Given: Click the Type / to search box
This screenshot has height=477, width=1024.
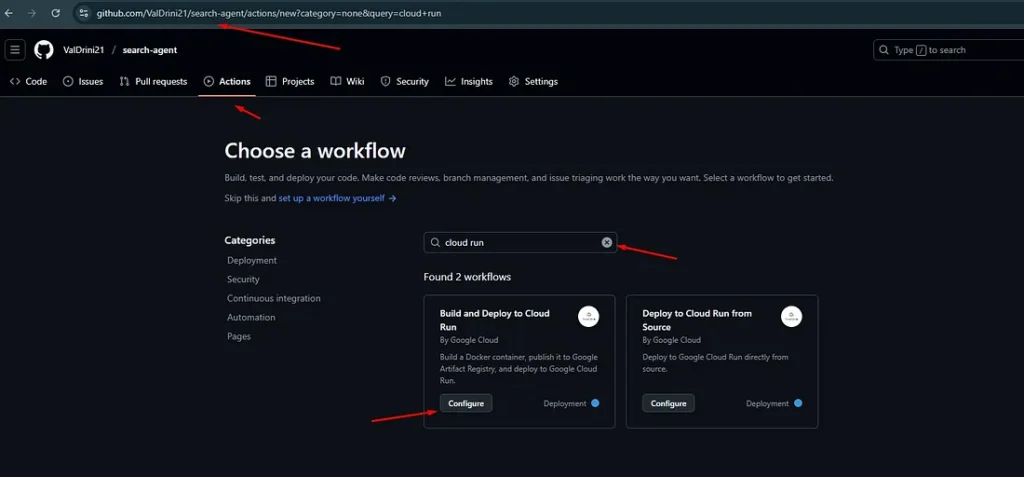Looking at the screenshot, I should [x=945, y=50].
